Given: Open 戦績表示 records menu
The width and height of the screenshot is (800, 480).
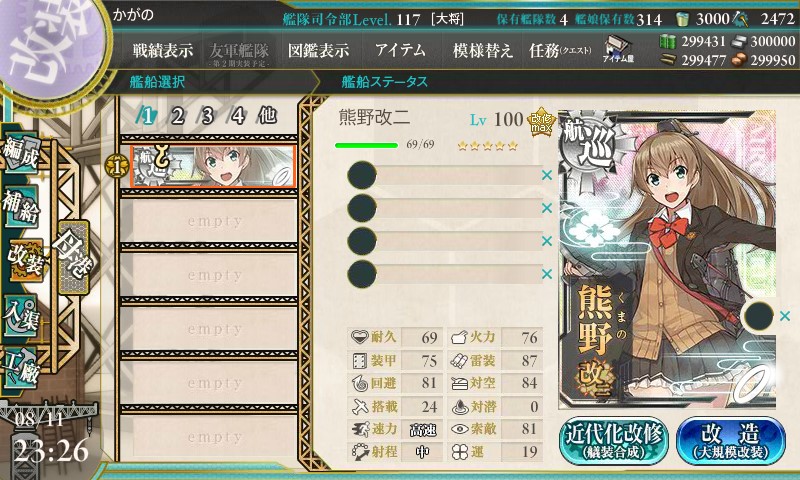Looking at the screenshot, I should [x=163, y=50].
